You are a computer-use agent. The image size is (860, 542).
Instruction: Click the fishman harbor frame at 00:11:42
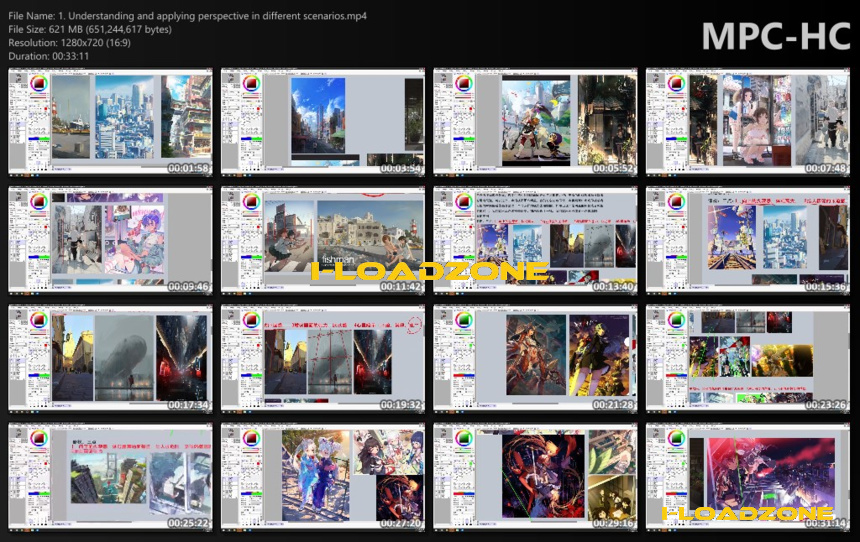coord(323,240)
